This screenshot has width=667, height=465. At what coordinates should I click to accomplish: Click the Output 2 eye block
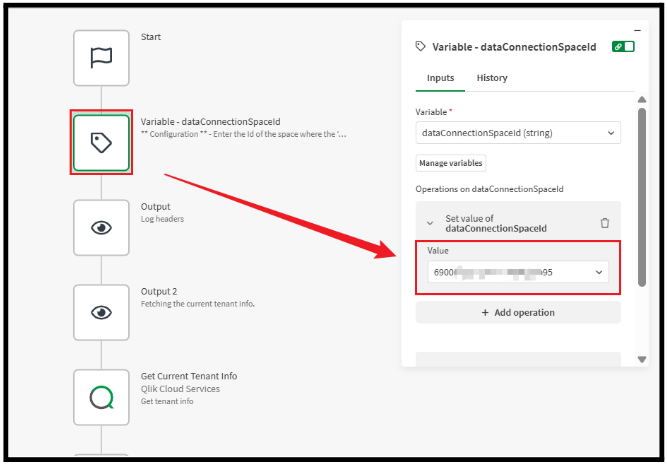[101, 312]
